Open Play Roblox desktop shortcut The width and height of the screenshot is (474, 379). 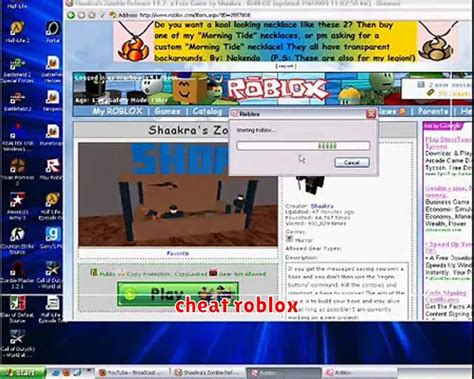point(52,169)
